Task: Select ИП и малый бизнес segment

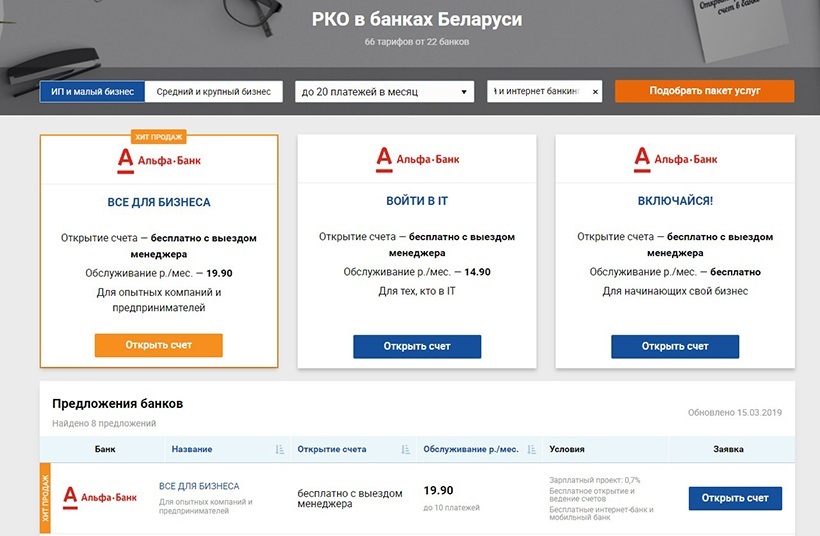Action: pos(93,92)
